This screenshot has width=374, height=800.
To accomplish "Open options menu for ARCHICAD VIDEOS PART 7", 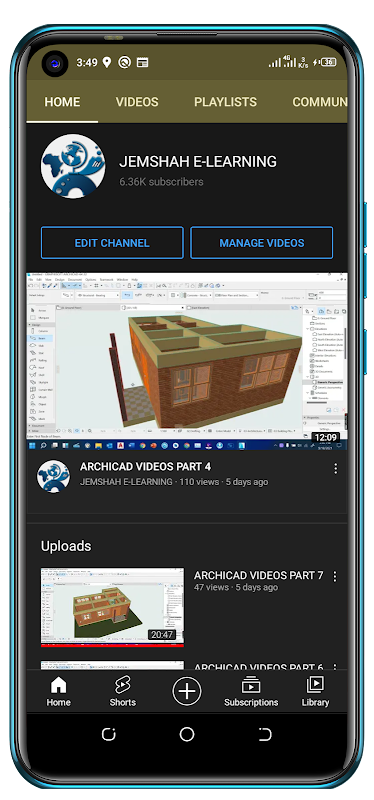I will click(335, 577).
